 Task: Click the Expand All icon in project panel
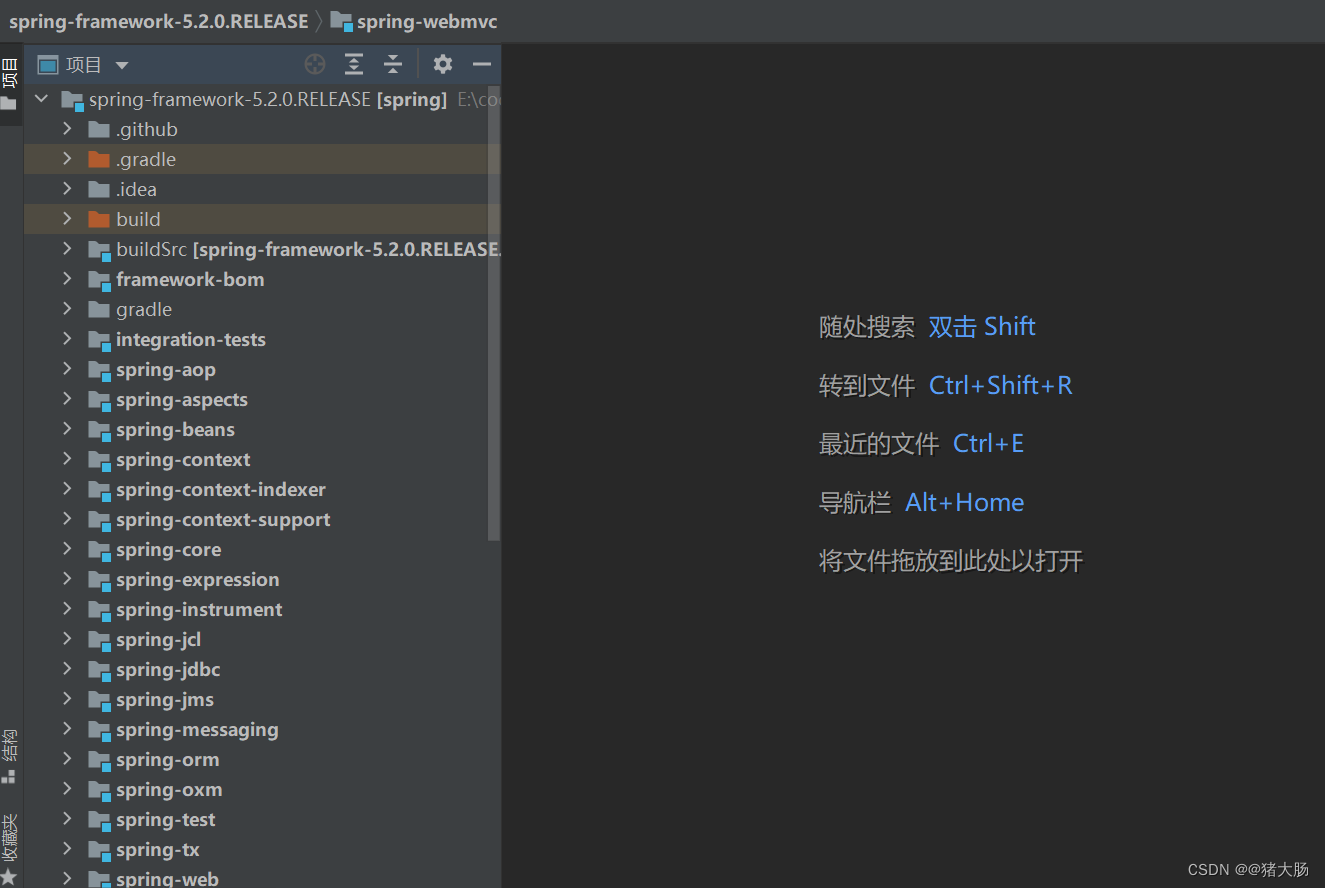coord(354,65)
